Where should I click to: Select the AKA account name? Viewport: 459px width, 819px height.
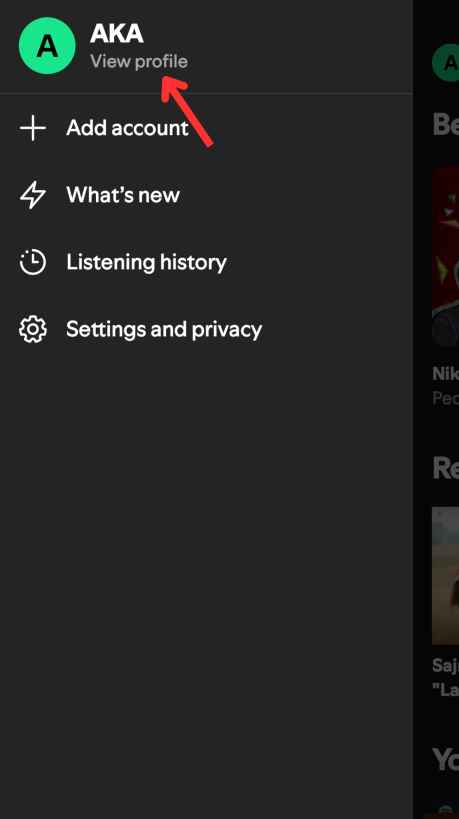(116, 33)
